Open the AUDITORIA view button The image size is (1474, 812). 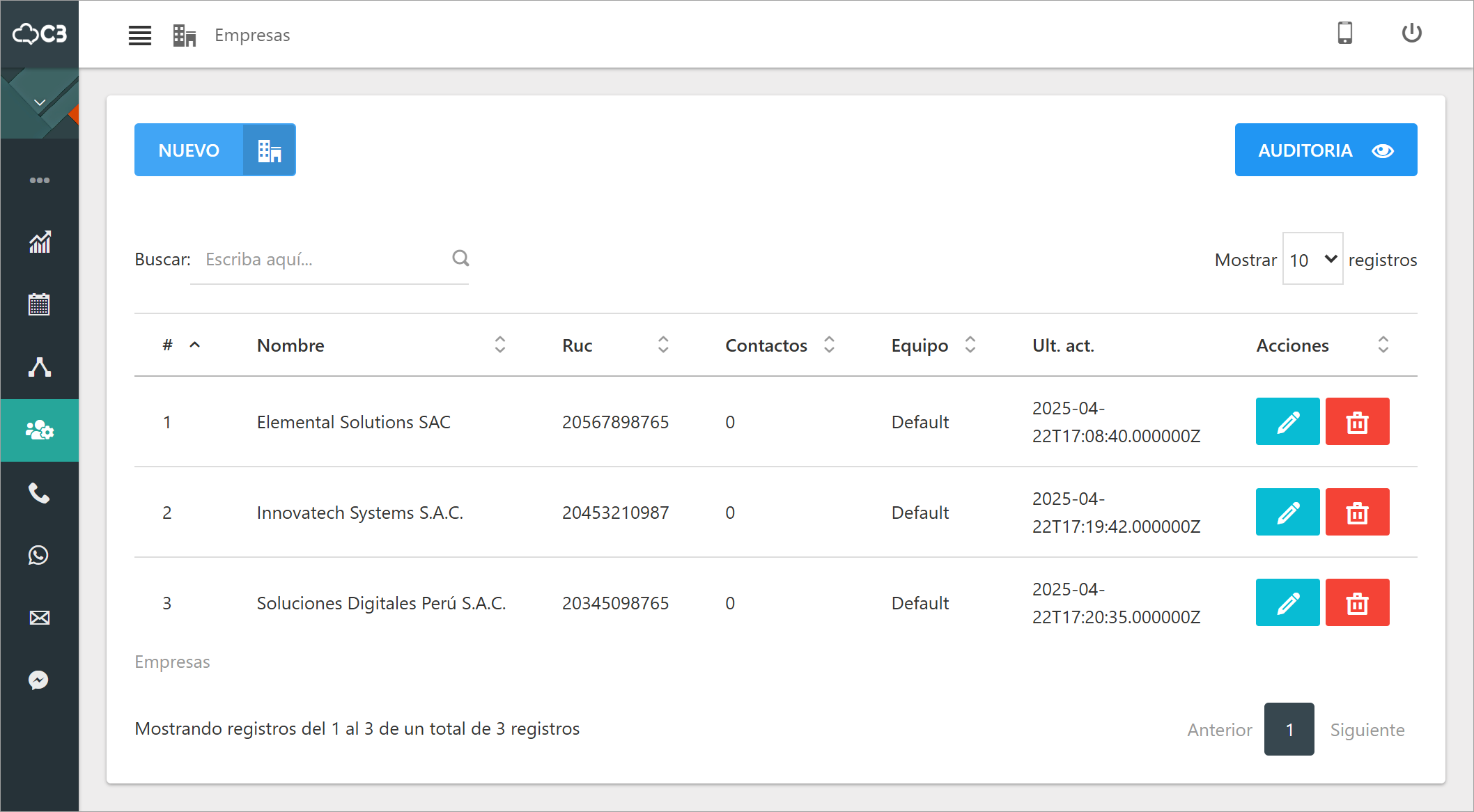point(1325,150)
